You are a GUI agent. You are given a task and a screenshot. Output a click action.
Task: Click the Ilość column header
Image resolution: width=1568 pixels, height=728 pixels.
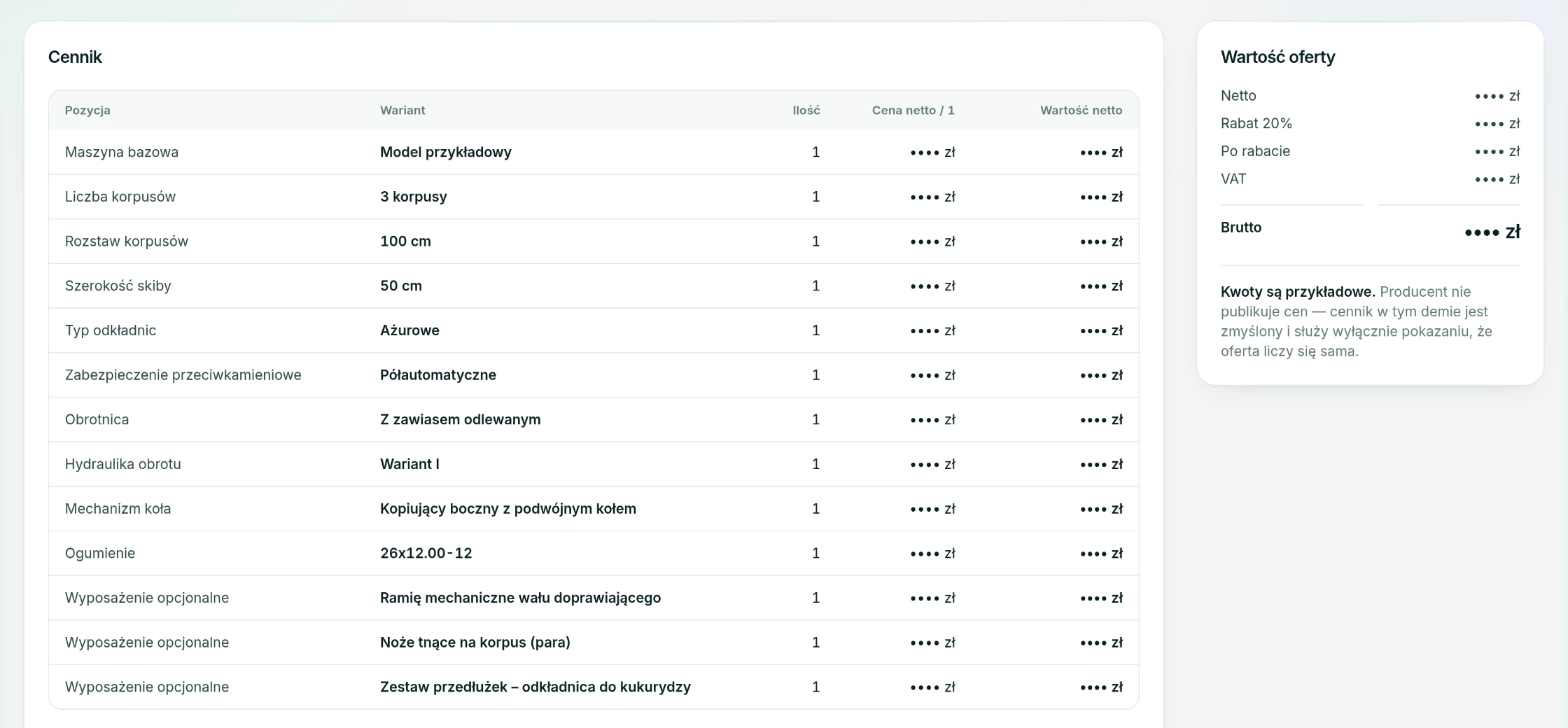tap(806, 110)
